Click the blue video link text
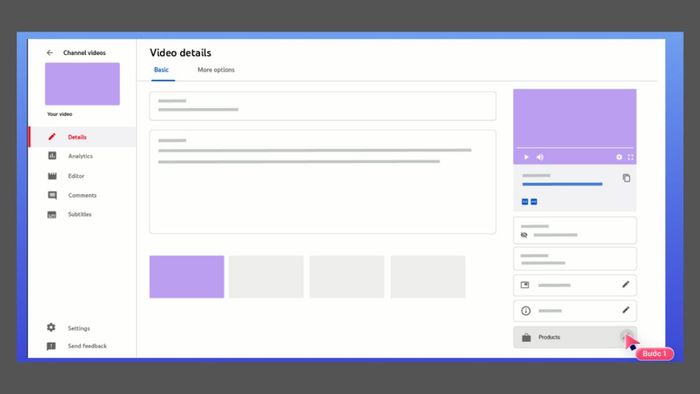 pyautogui.click(x=562, y=184)
